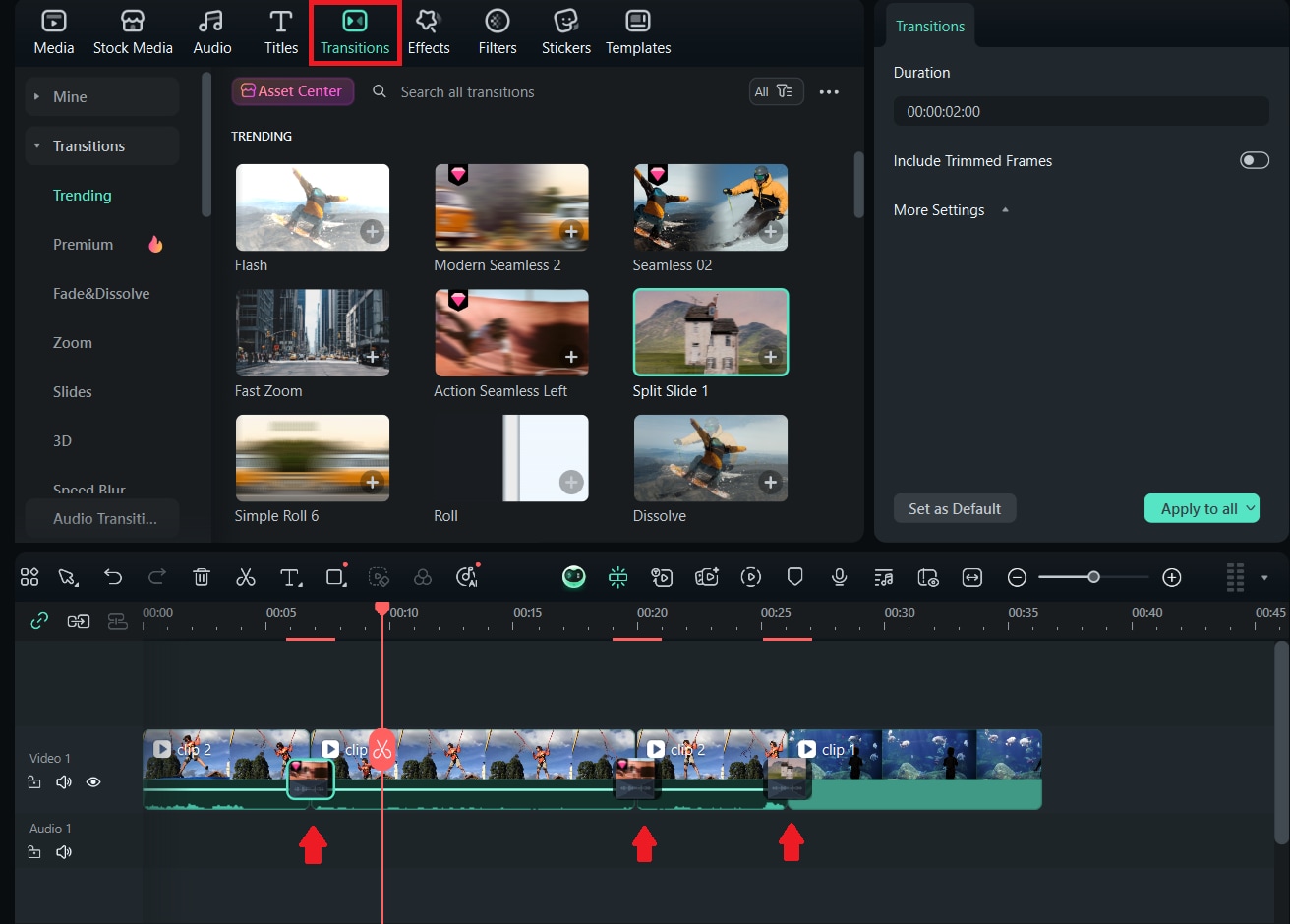Image resolution: width=1290 pixels, height=924 pixels.
Task: Open the Record voiceover microphone tool
Action: point(839,577)
